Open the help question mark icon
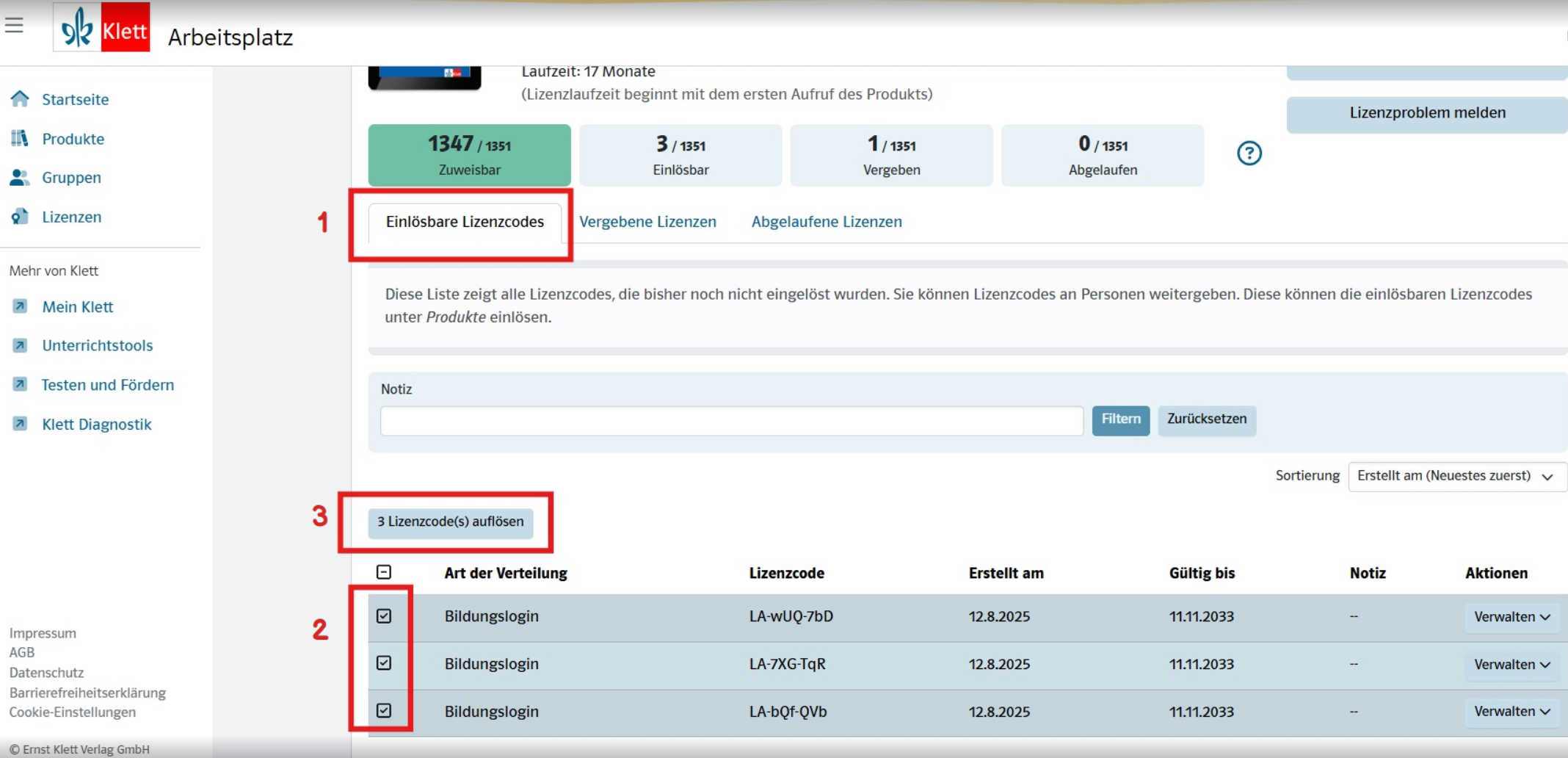This screenshot has width=1568, height=758. pos(1249,154)
